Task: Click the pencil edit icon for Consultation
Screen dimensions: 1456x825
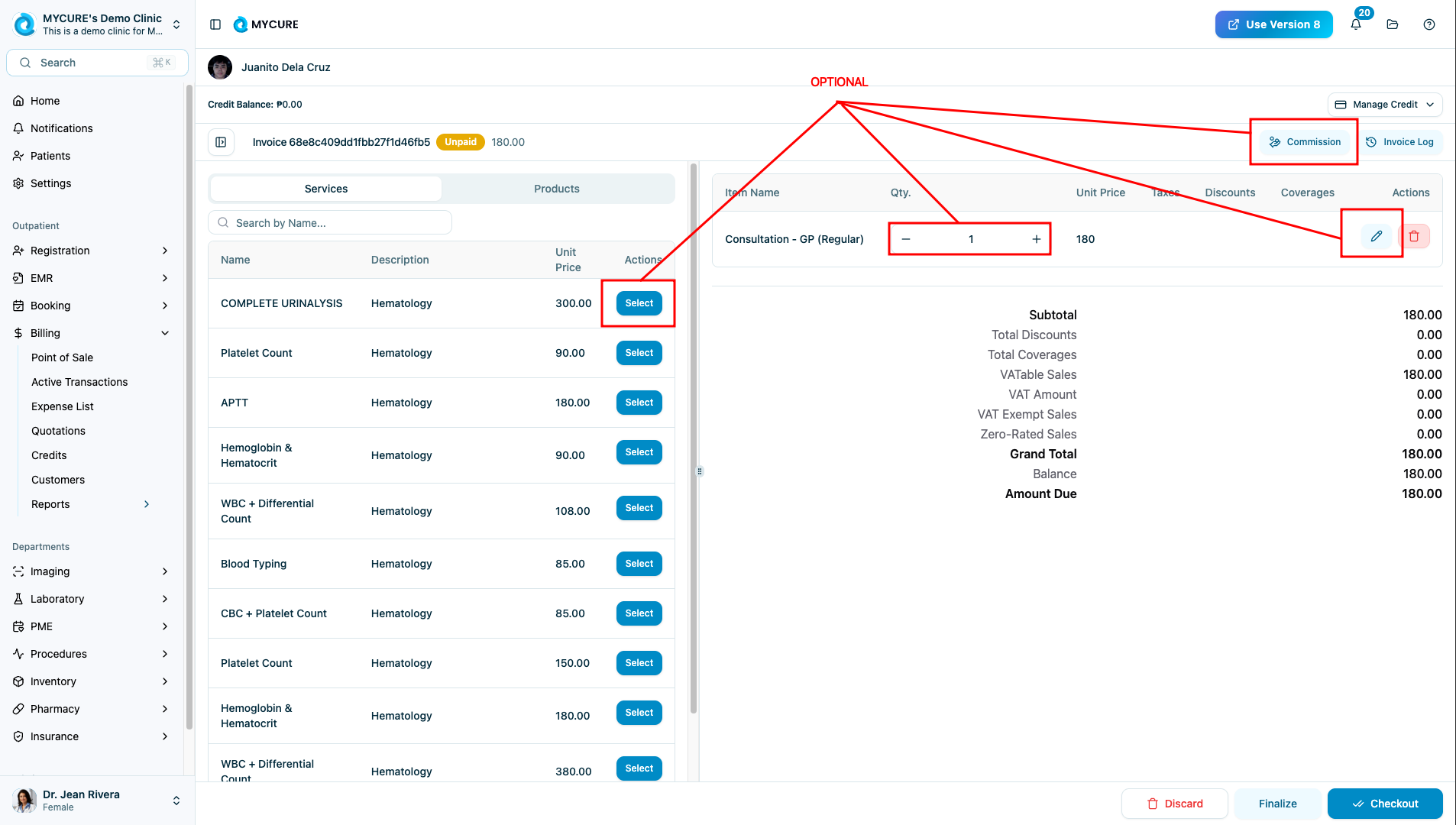Action: [x=1376, y=237]
